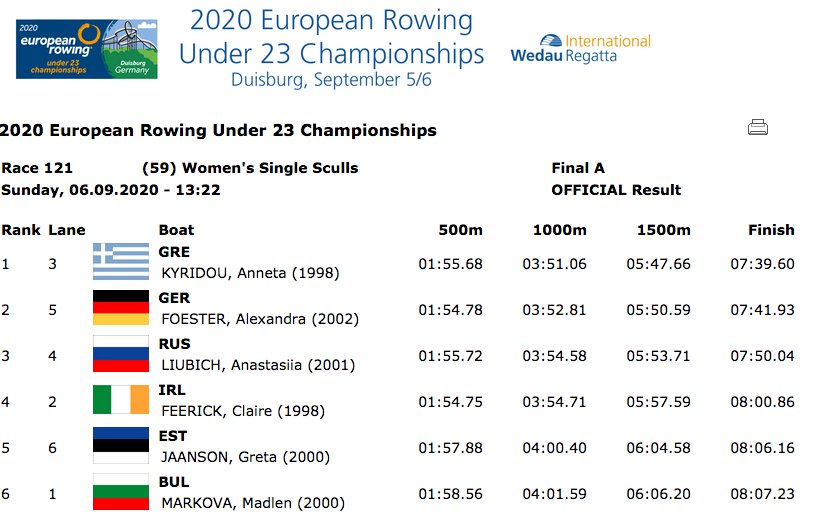Select rower LIUBICH, Anastasiia (2001)
Viewport: 817px width, 532px height.
[260, 365]
